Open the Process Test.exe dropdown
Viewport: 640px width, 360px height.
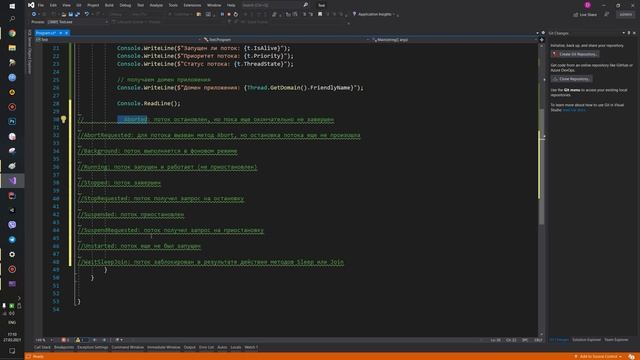click(x=78, y=22)
